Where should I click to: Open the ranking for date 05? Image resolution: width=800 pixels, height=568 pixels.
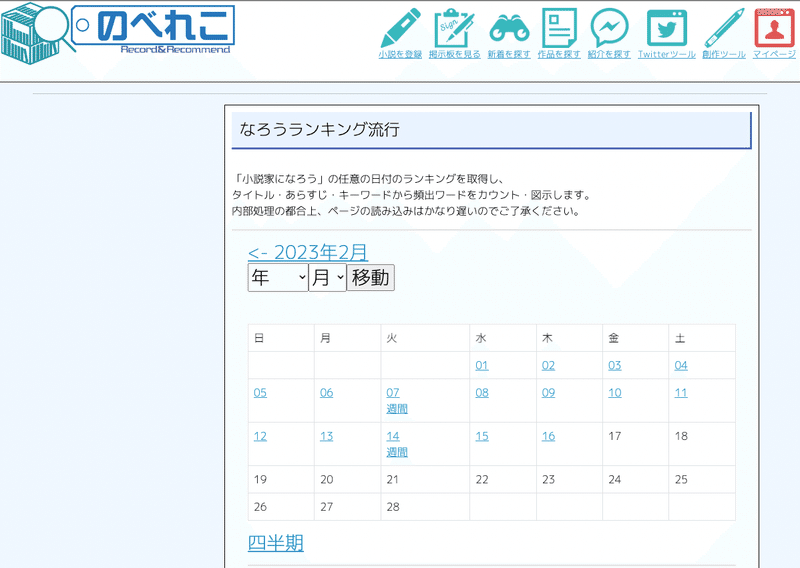[x=260, y=392]
